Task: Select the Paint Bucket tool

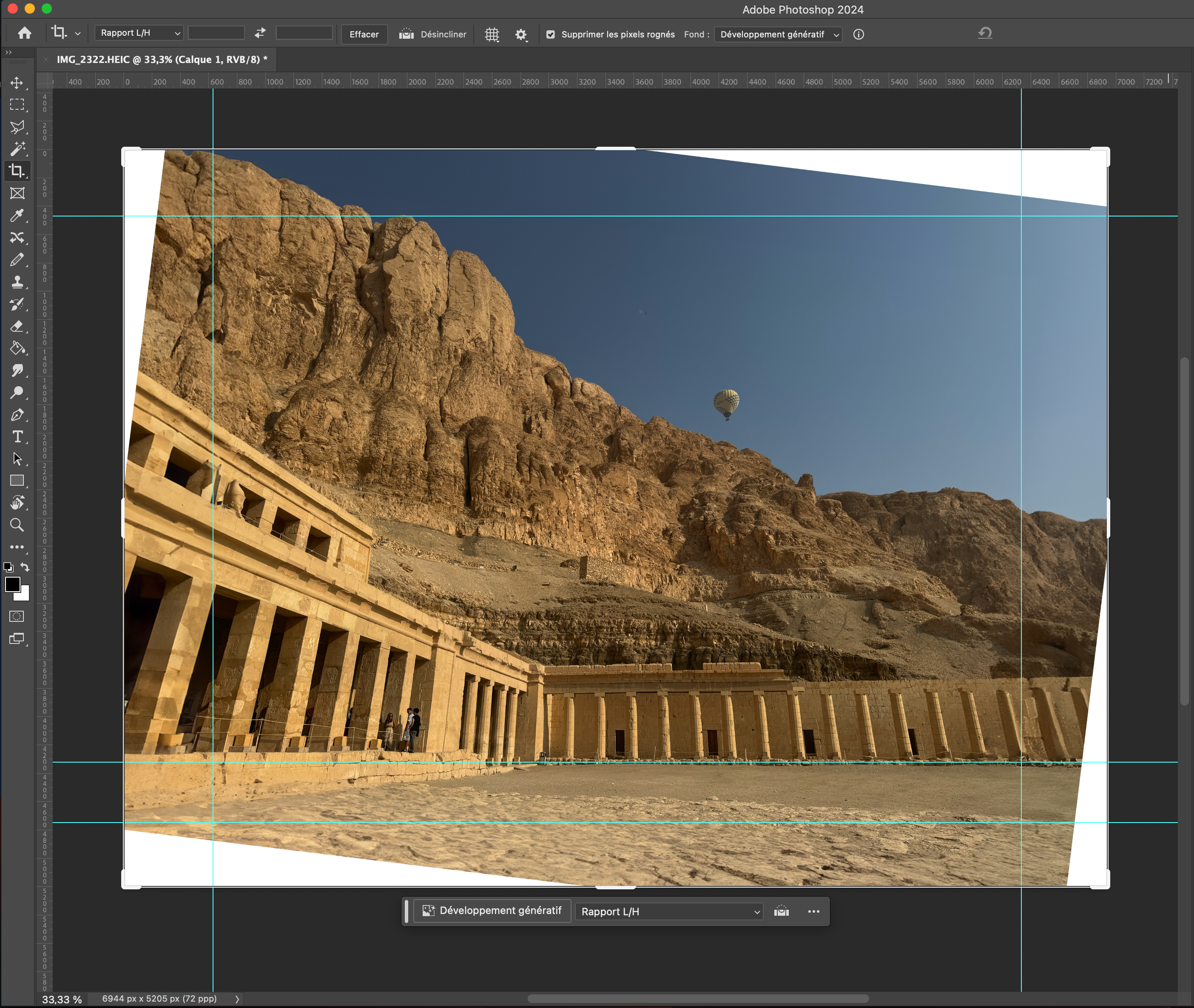Action: [17, 348]
